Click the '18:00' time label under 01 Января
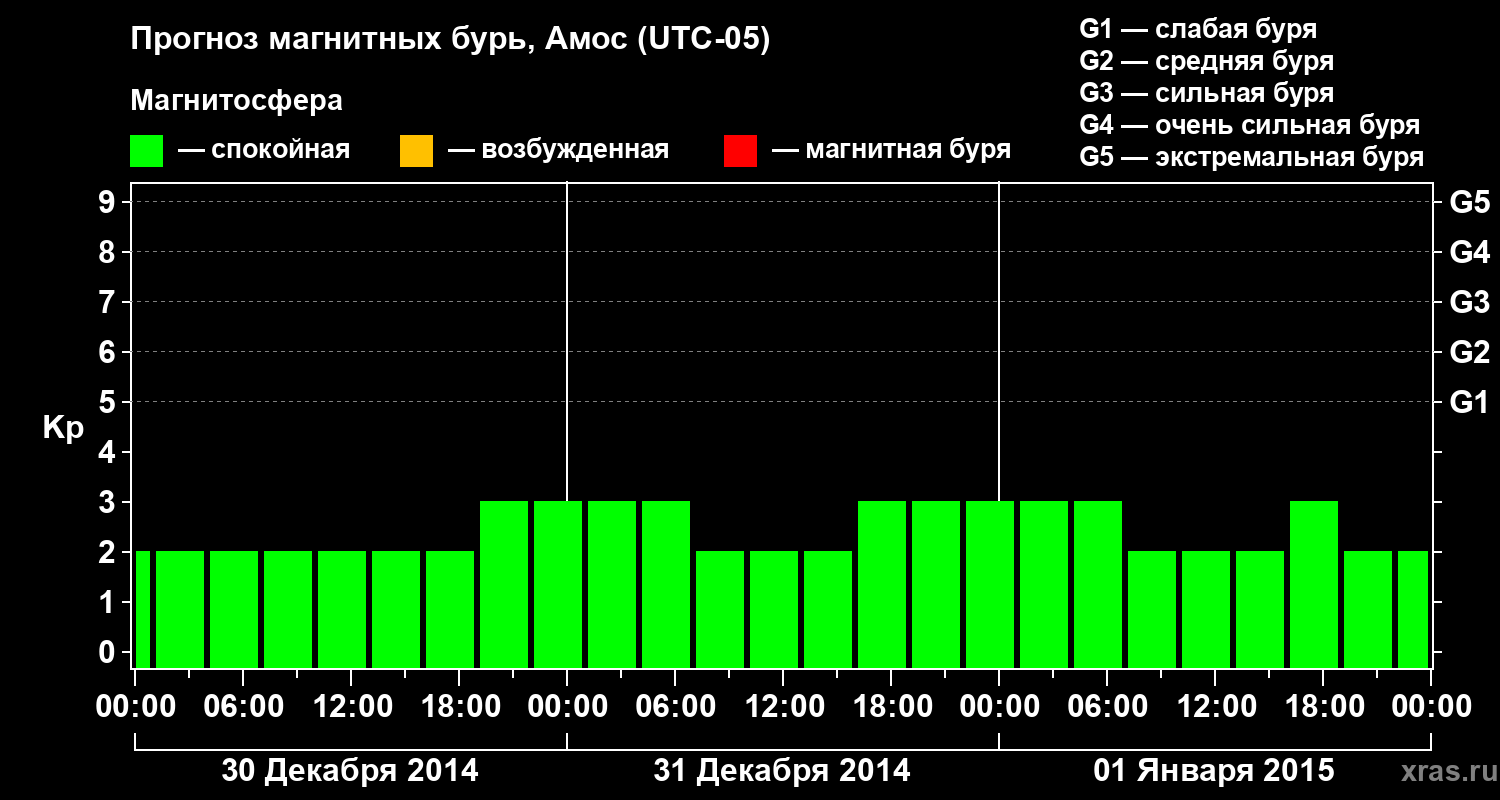 (1323, 706)
